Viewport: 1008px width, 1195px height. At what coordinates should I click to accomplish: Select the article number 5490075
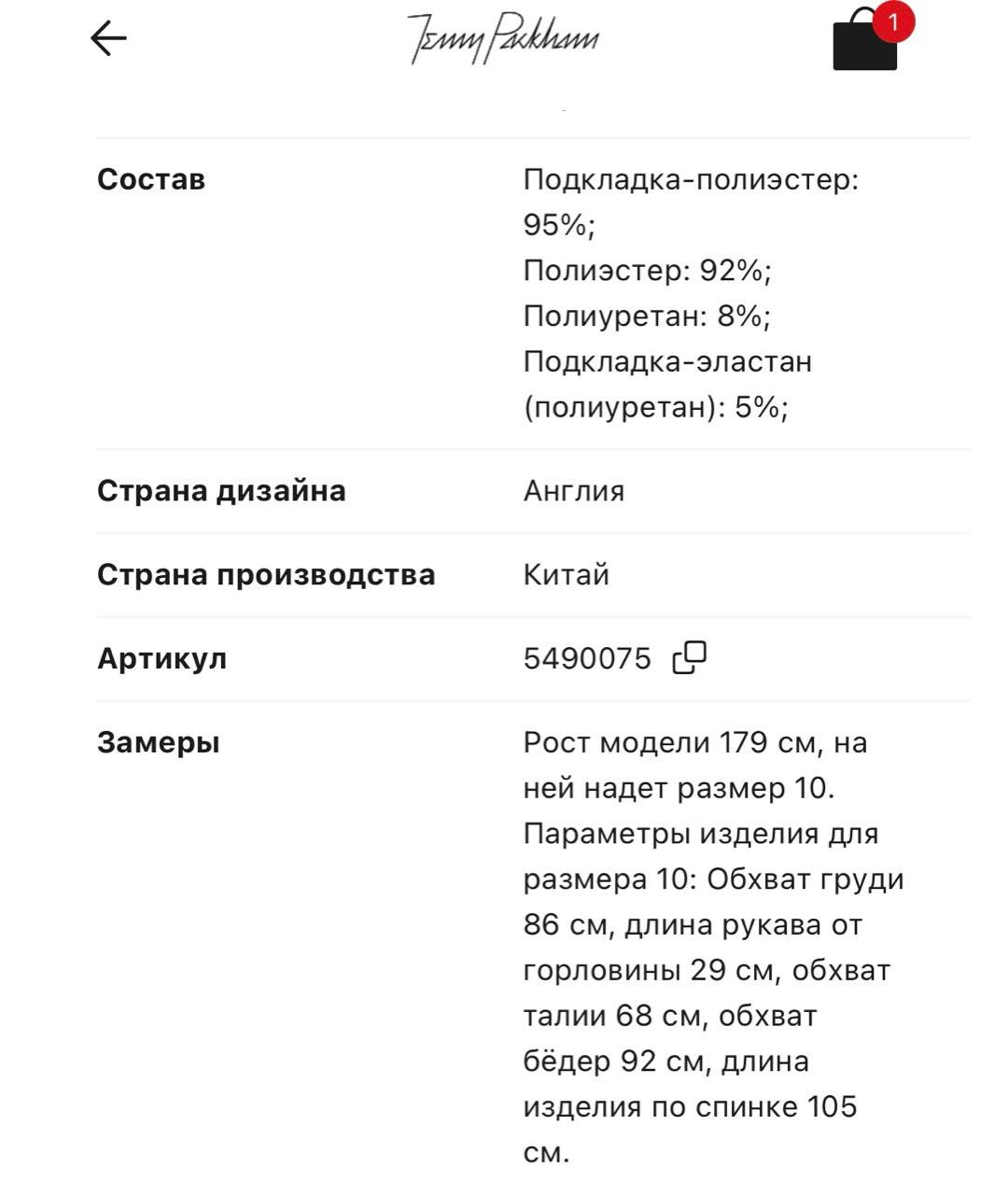(587, 658)
